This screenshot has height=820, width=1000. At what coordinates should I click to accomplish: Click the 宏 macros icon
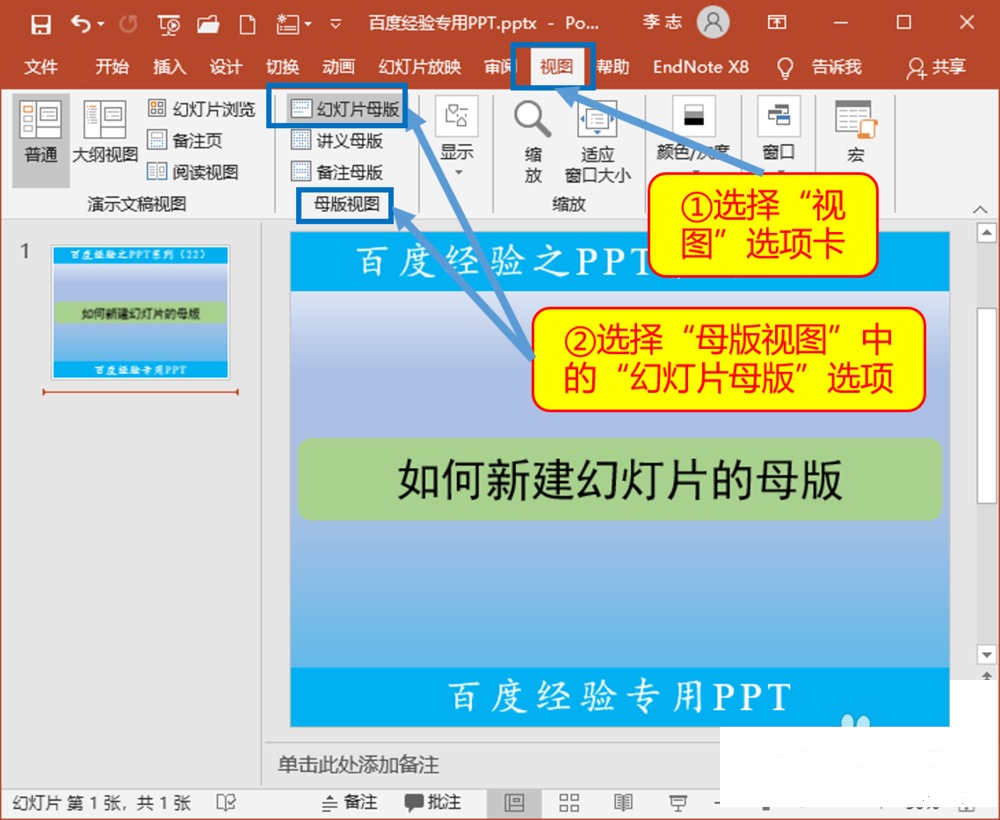[856, 132]
